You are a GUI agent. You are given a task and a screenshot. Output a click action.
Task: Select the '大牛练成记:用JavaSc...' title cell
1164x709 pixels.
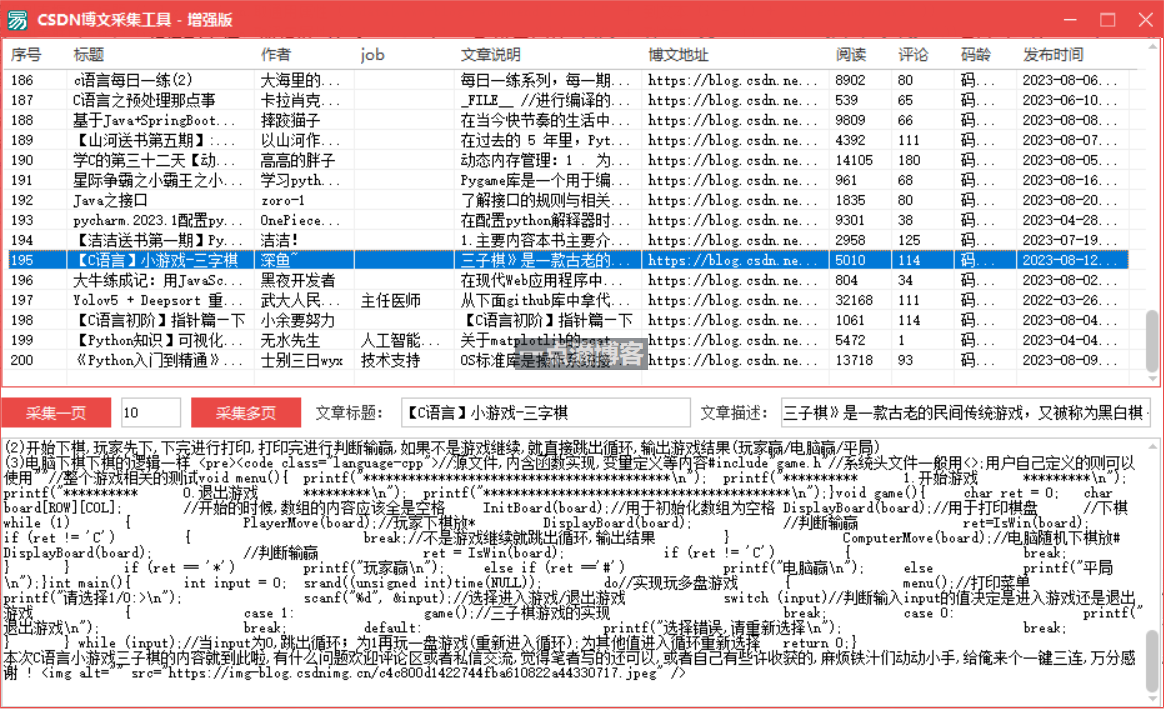point(157,281)
